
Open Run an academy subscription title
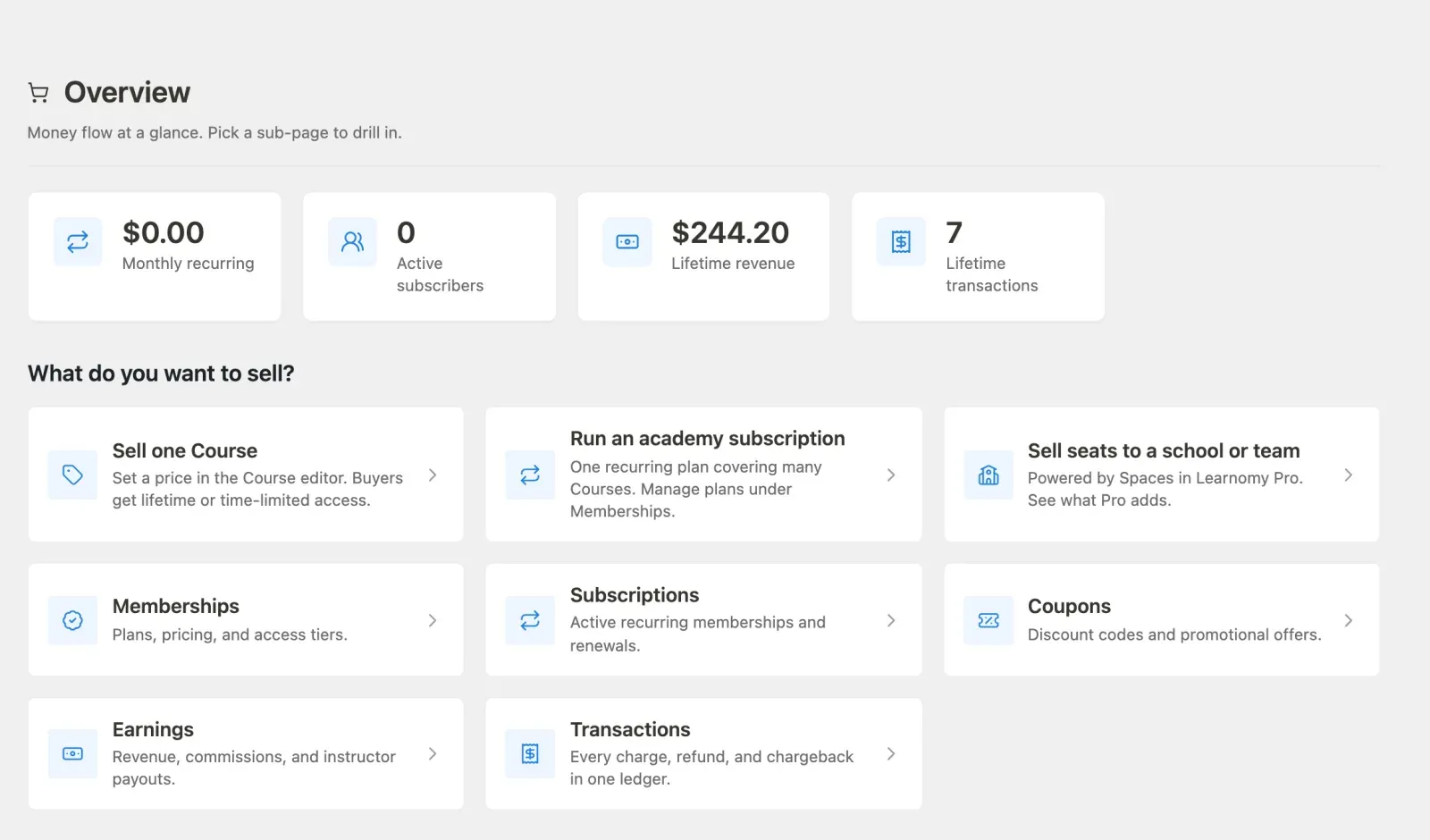click(x=708, y=439)
